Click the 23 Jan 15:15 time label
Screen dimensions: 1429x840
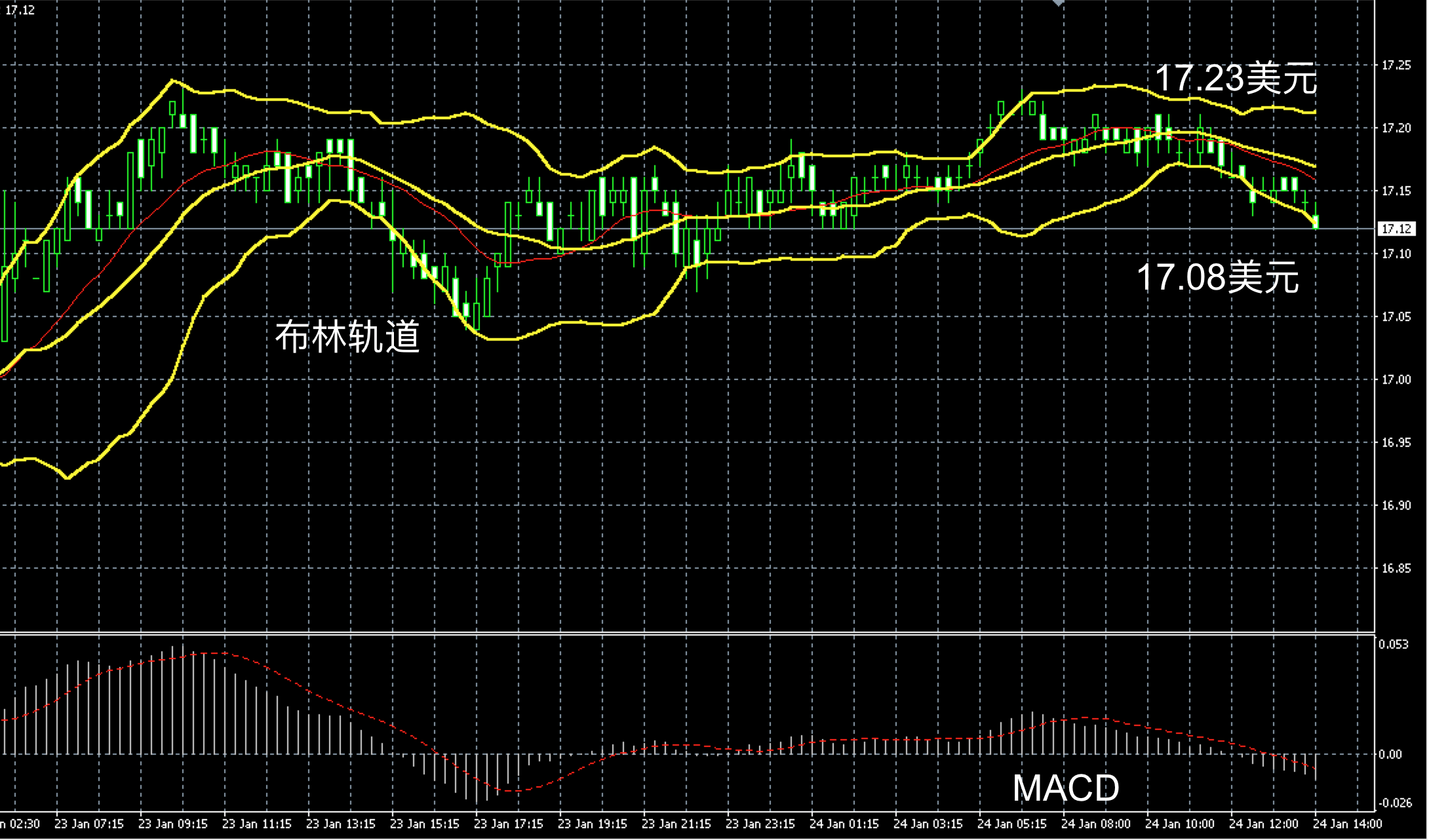424,824
